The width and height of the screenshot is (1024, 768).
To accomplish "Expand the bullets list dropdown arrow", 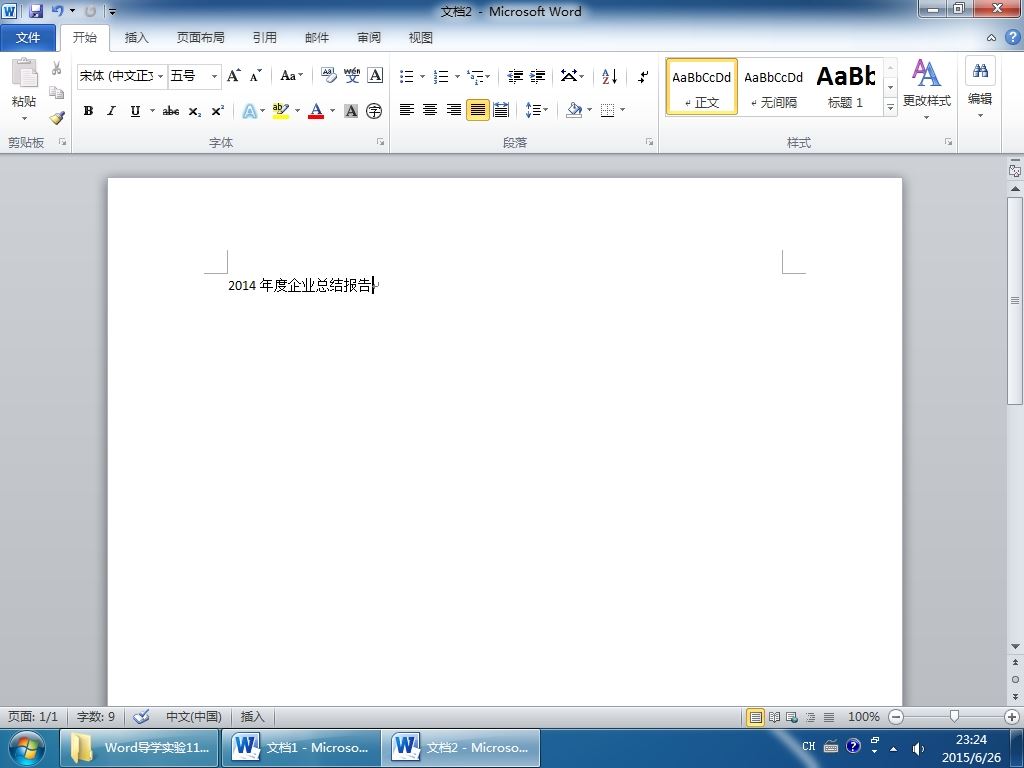I will [423, 76].
